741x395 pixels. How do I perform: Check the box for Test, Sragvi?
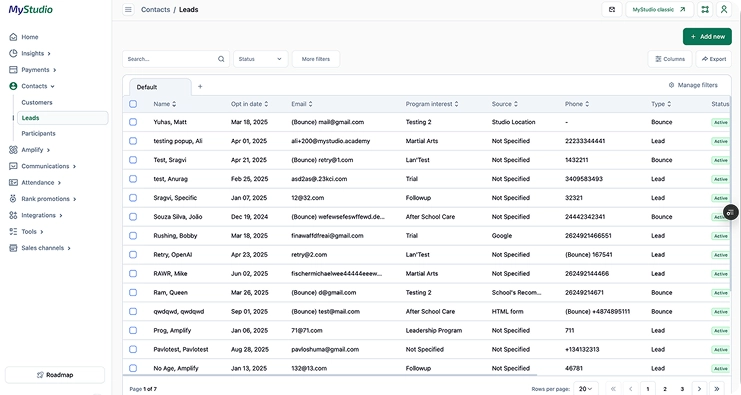[x=133, y=160]
